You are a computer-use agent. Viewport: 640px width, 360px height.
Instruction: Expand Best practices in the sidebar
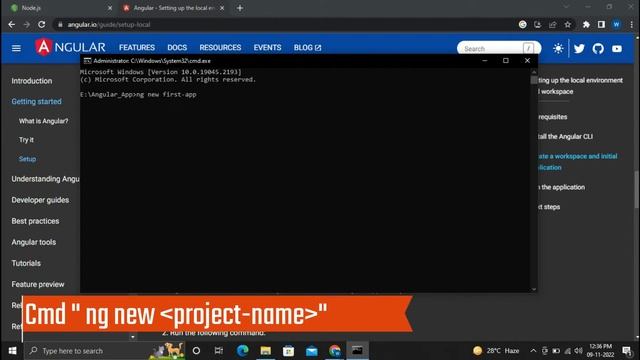click(x=35, y=221)
